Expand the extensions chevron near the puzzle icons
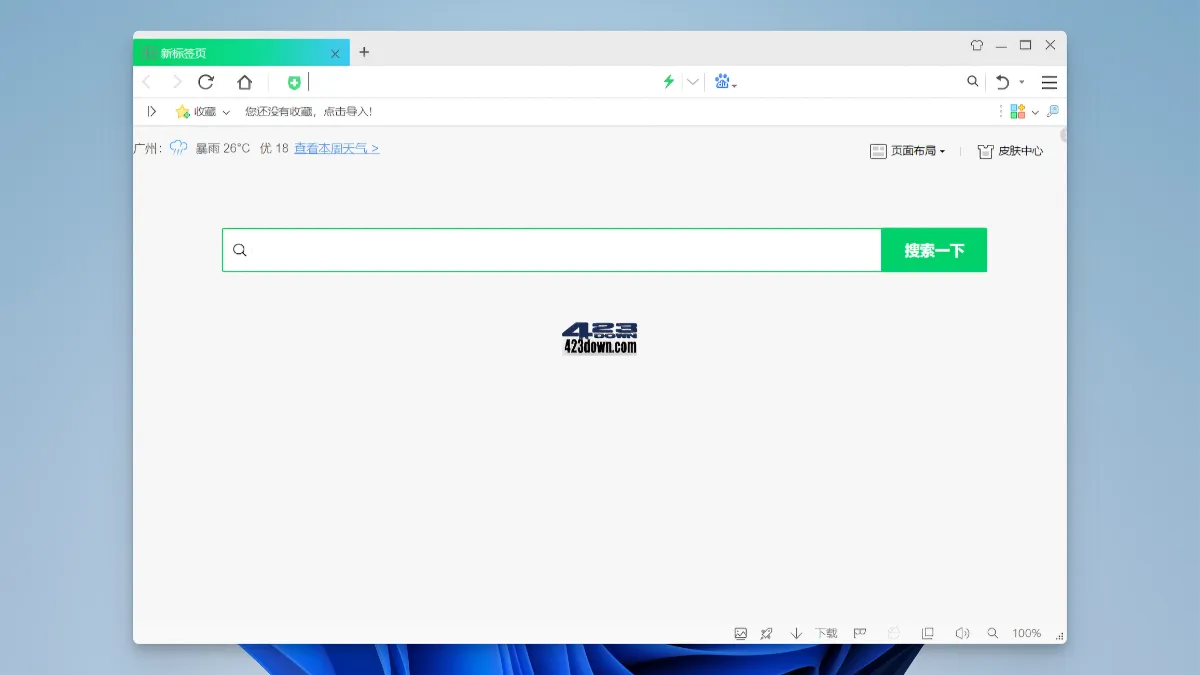The height and width of the screenshot is (675, 1200). pyautogui.click(x=1036, y=111)
